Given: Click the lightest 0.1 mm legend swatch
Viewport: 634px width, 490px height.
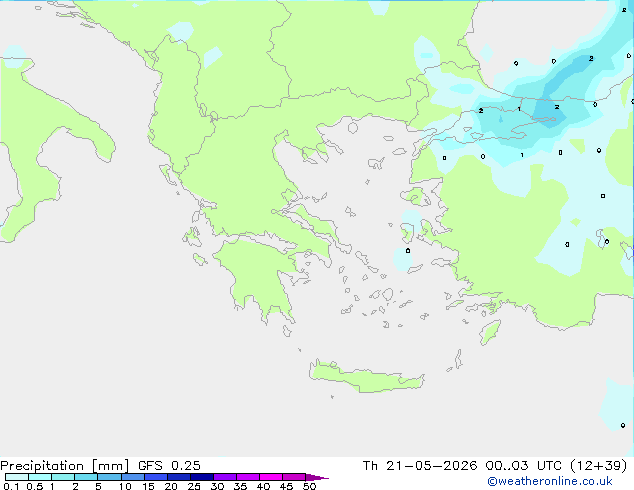Looking at the screenshot, I should click(17, 477).
